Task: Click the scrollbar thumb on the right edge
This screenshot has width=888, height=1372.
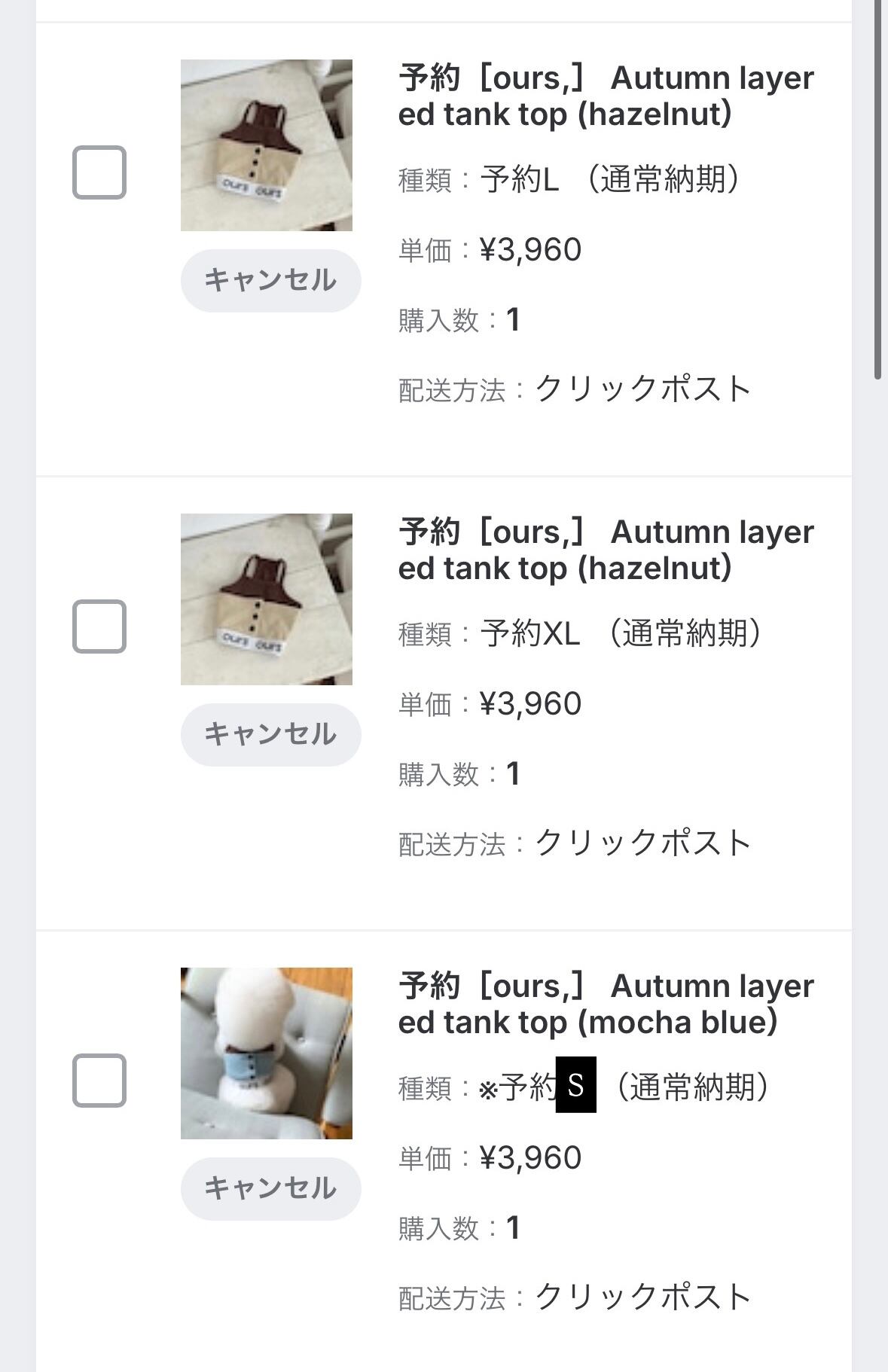Action: 878,188
